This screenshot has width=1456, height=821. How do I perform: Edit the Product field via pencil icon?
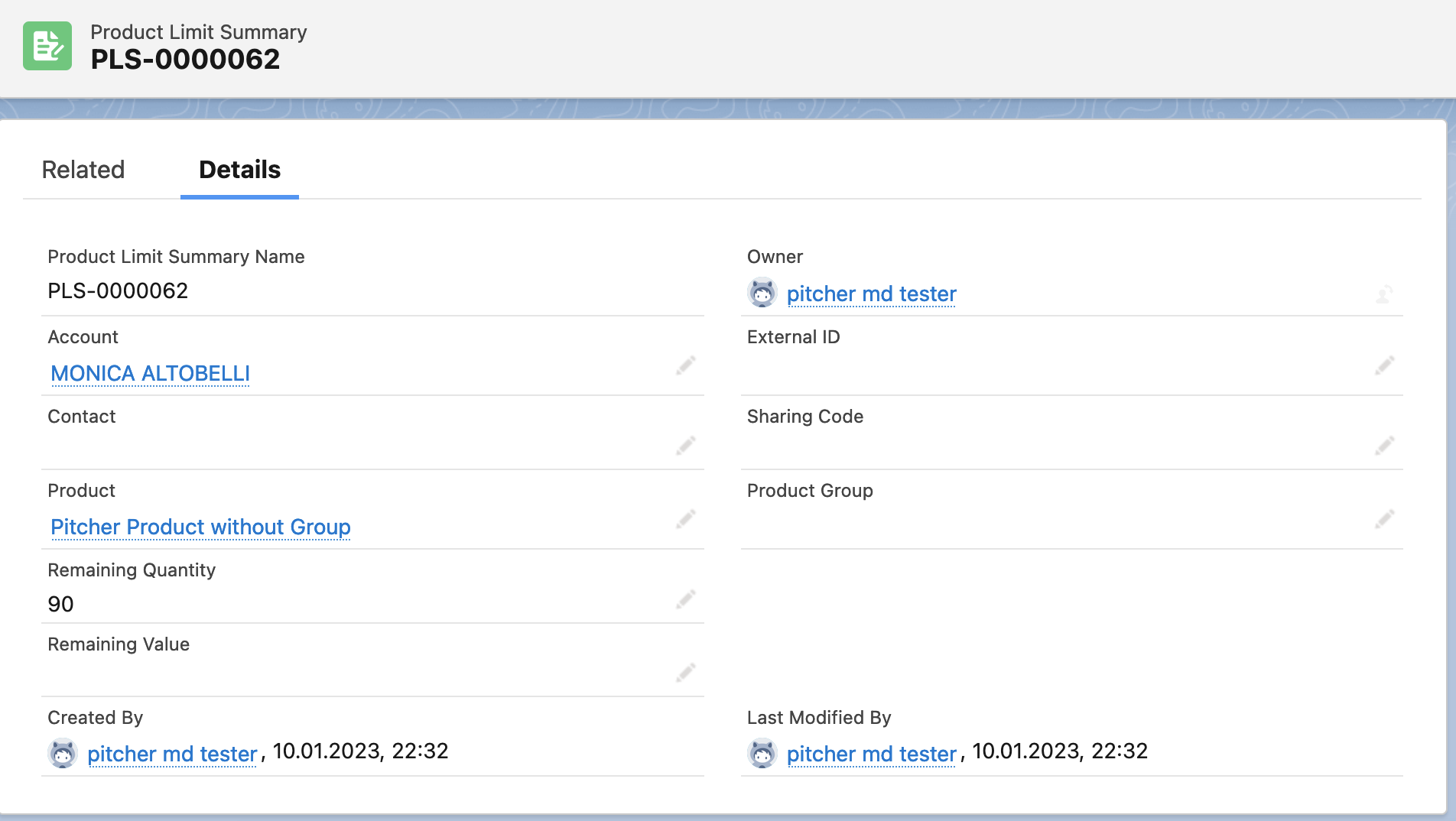686,519
